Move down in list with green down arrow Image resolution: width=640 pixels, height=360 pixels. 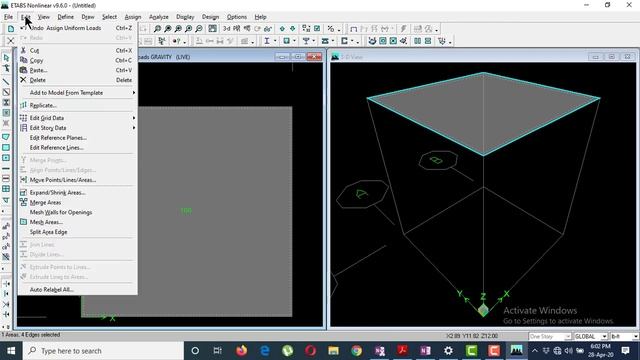(x=293, y=29)
